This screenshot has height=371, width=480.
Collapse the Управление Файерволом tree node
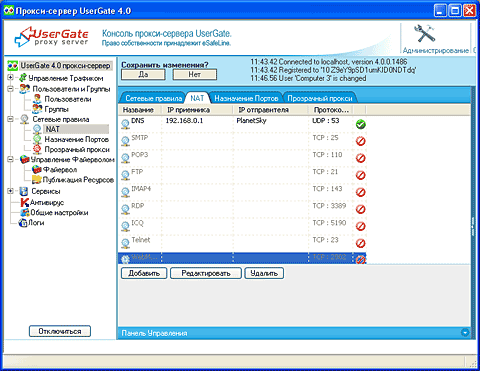(10, 159)
